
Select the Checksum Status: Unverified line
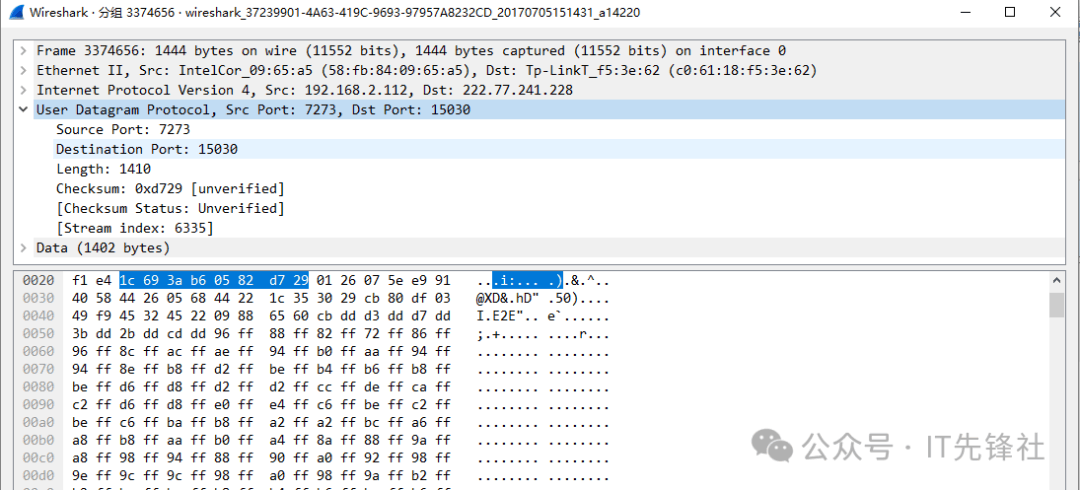pos(170,208)
